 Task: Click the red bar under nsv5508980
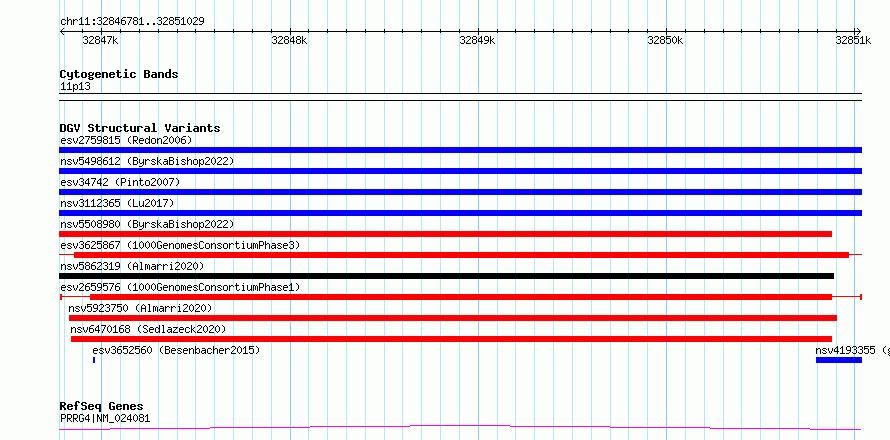pos(446,234)
